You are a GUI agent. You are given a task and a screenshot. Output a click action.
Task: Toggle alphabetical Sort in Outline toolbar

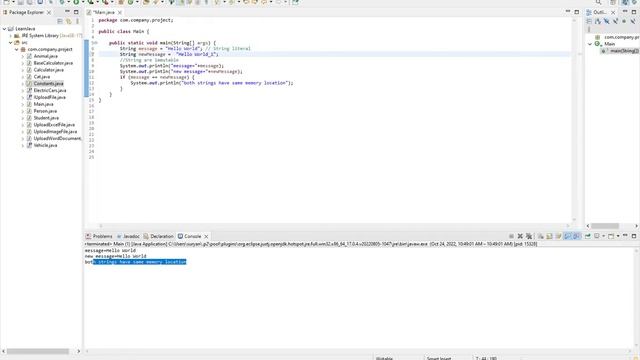tap(598, 21)
